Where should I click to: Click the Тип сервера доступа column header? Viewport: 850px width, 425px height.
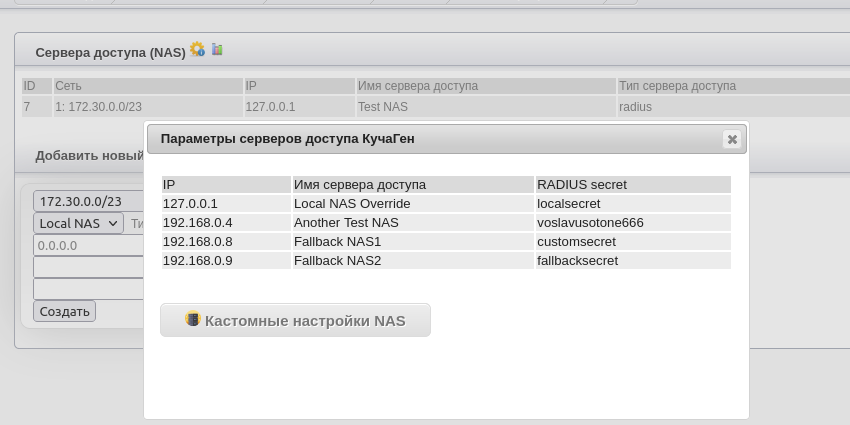click(x=677, y=86)
